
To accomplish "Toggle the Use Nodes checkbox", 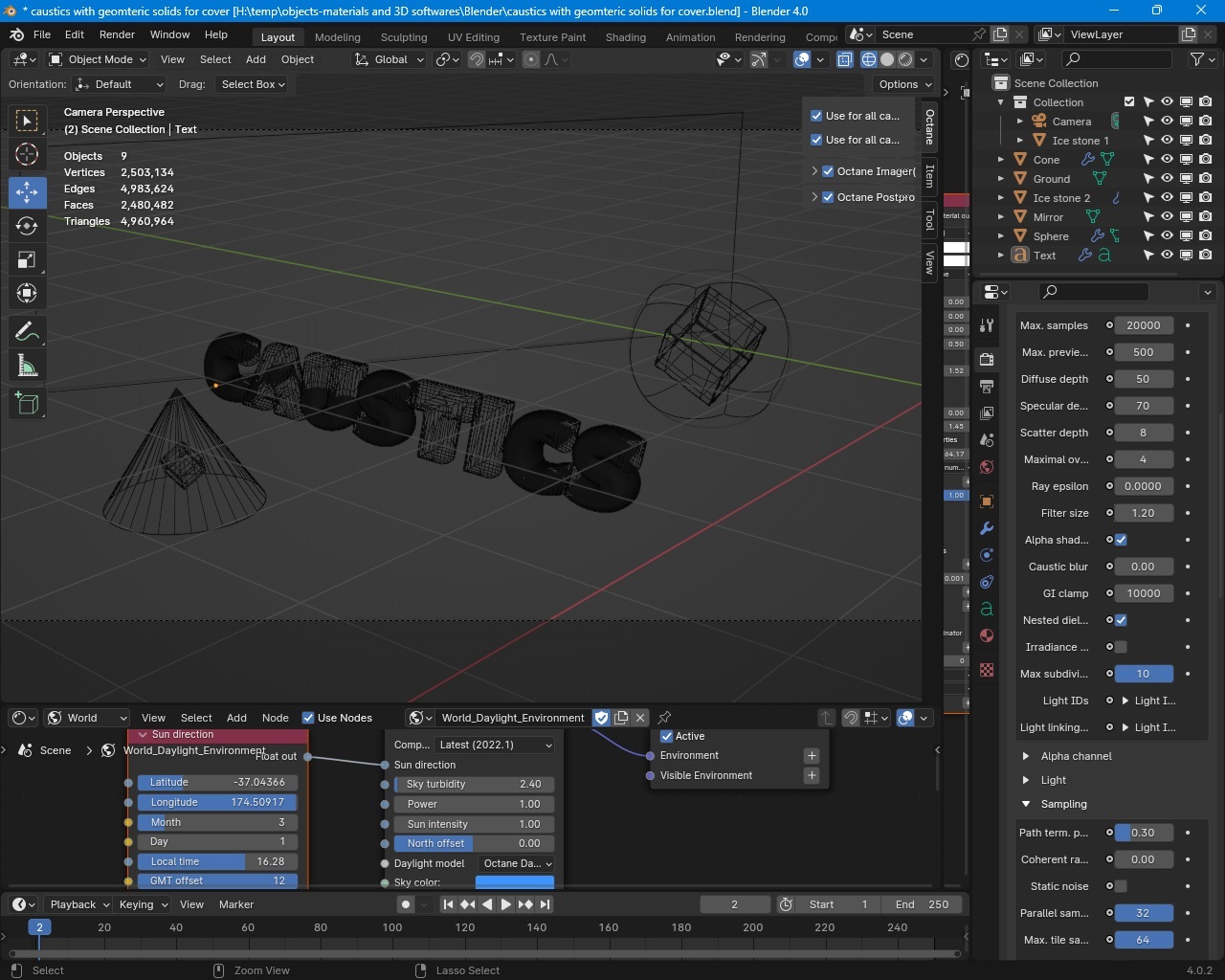I will (308, 718).
